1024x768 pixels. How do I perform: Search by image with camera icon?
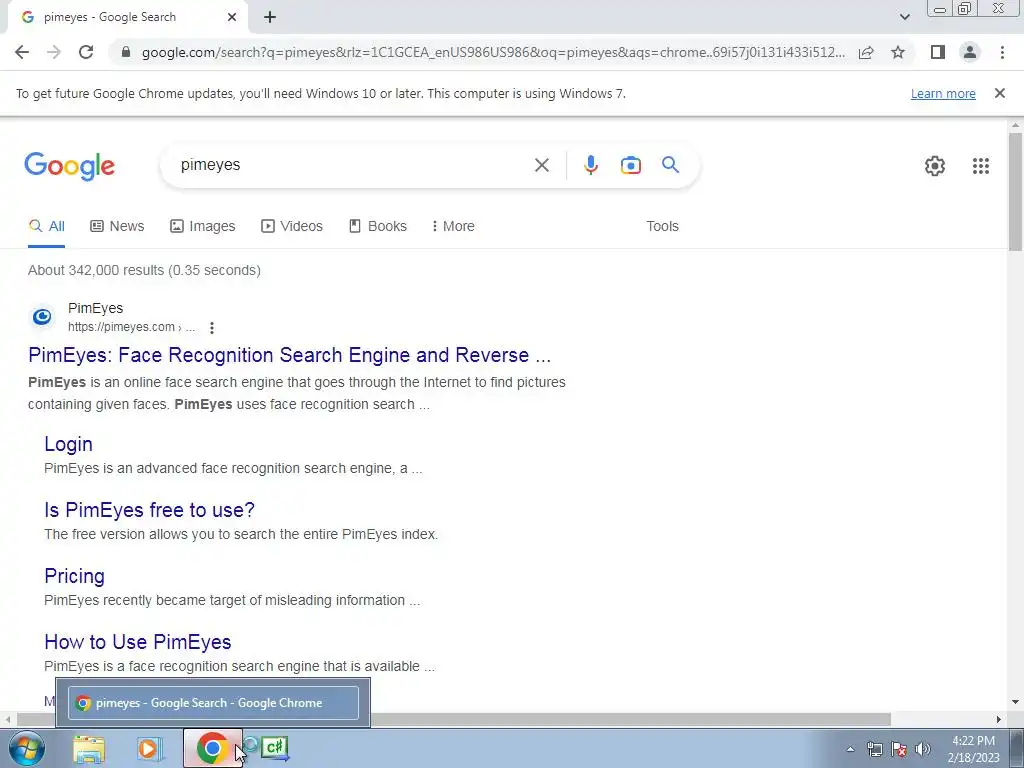pyautogui.click(x=630, y=165)
